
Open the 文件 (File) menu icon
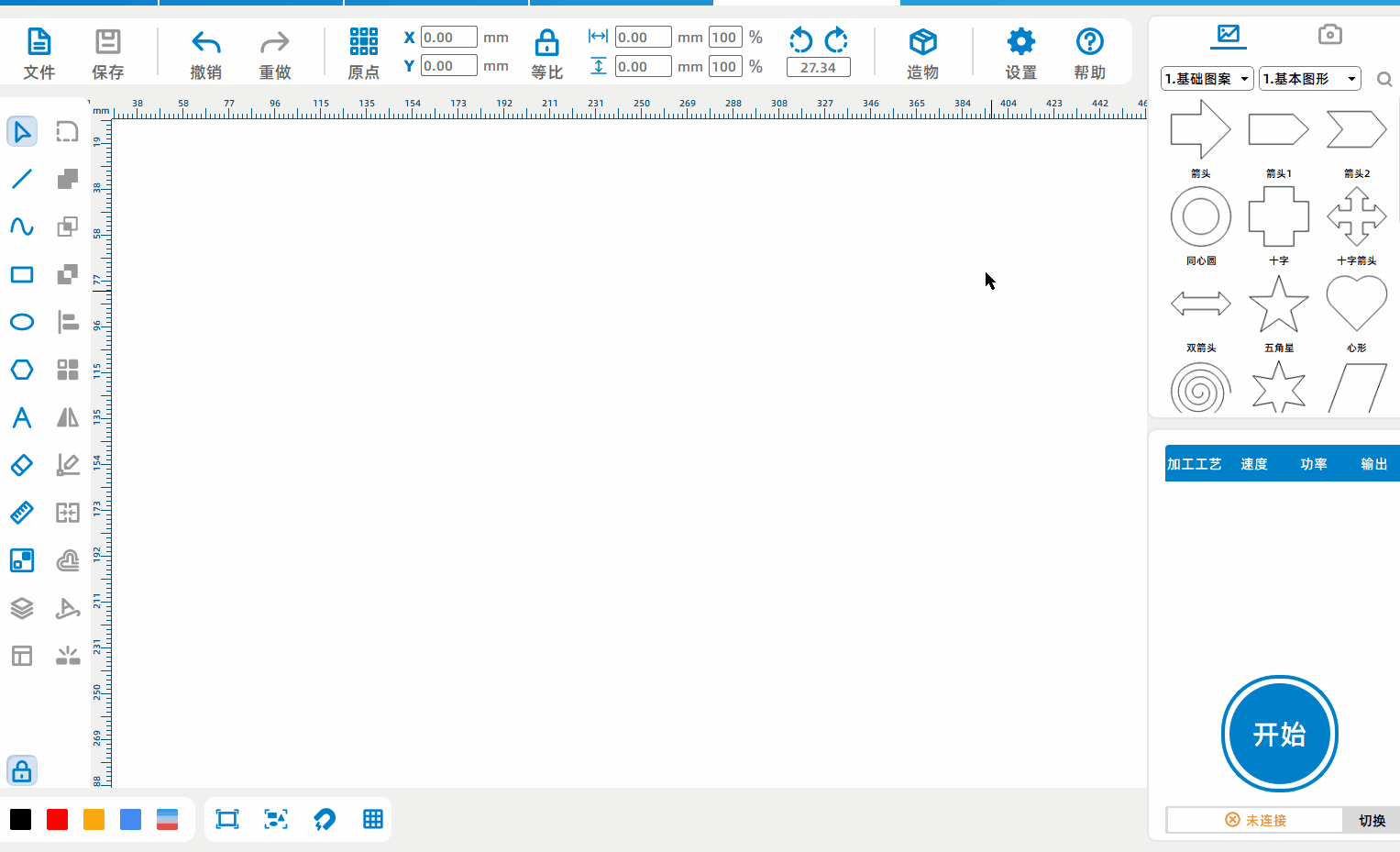[x=39, y=42]
